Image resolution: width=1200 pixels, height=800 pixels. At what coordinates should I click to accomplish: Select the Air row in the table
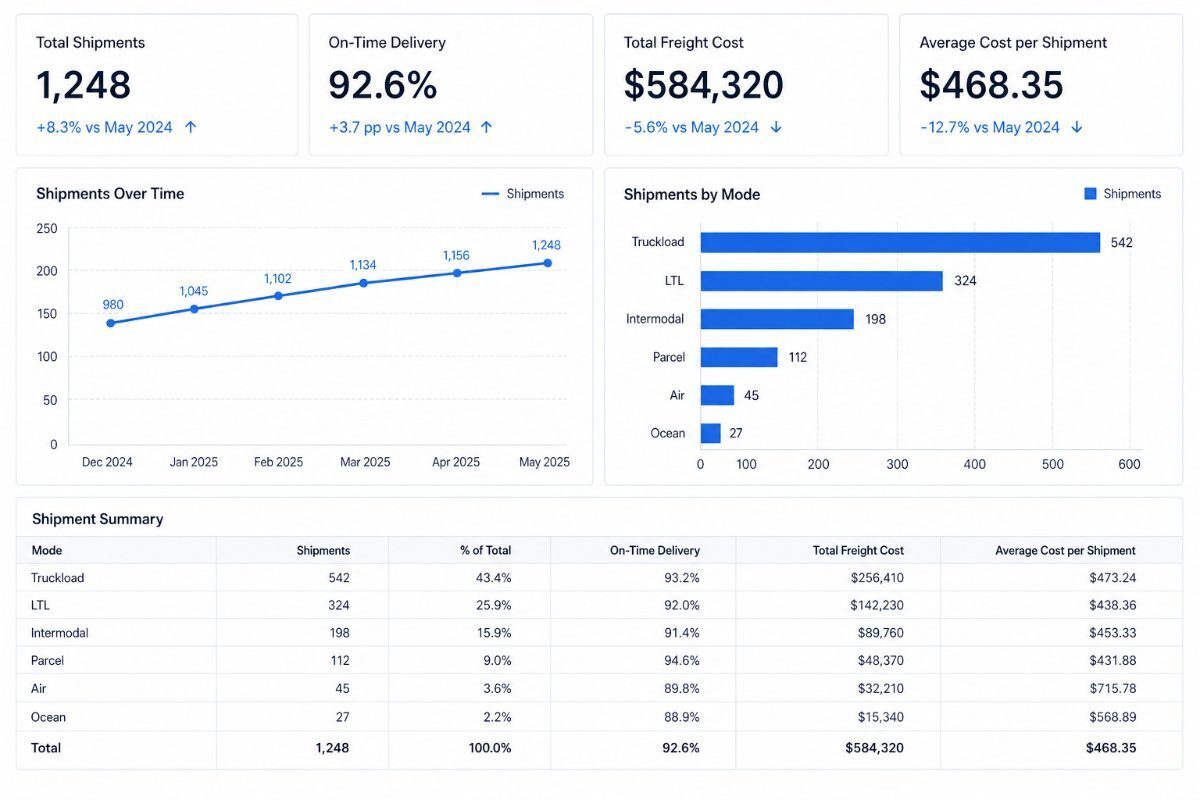click(599, 689)
